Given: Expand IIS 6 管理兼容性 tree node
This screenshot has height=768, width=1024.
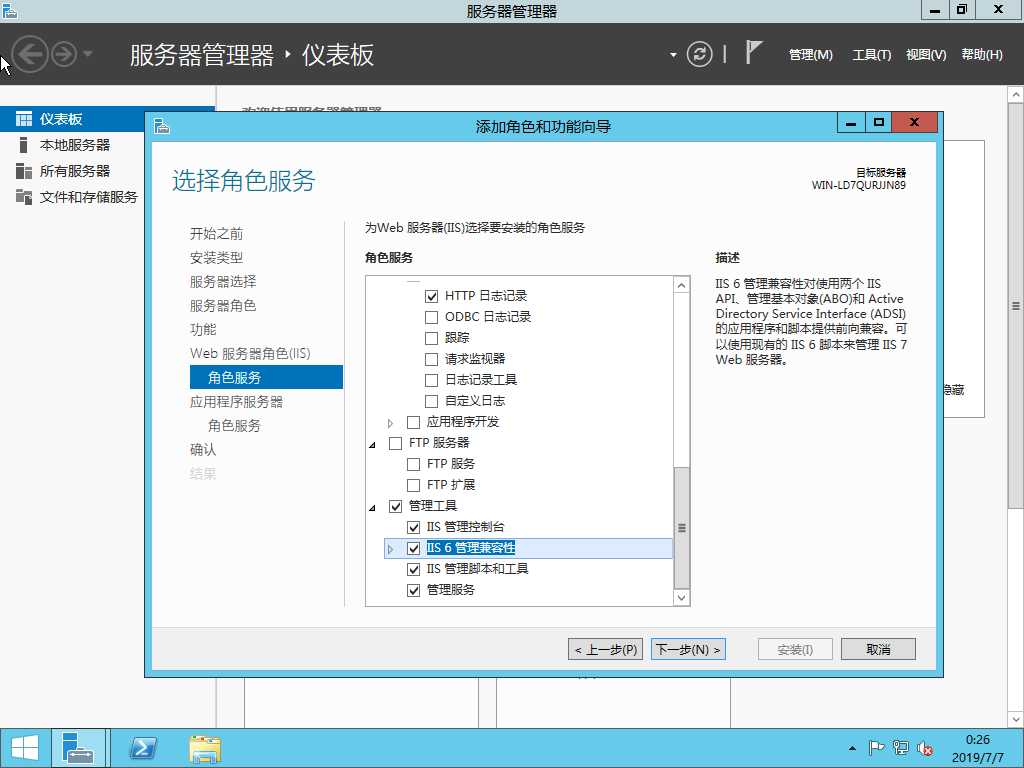Looking at the screenshot, I should tap(391, 549).
